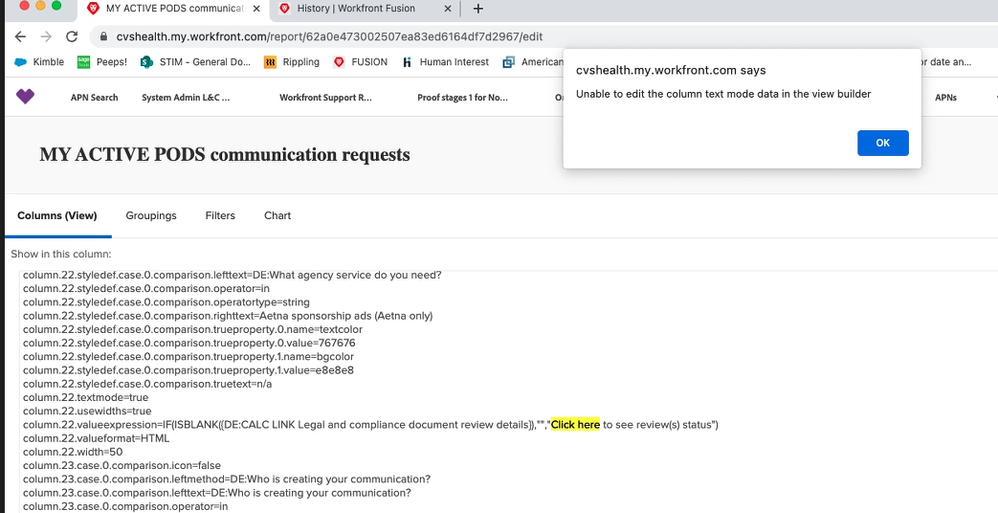Image resolution: width=998 pixels, height=513 pixels.
Task: Click column.22 lefttext agency service line
Action: [x=232, y=275]
